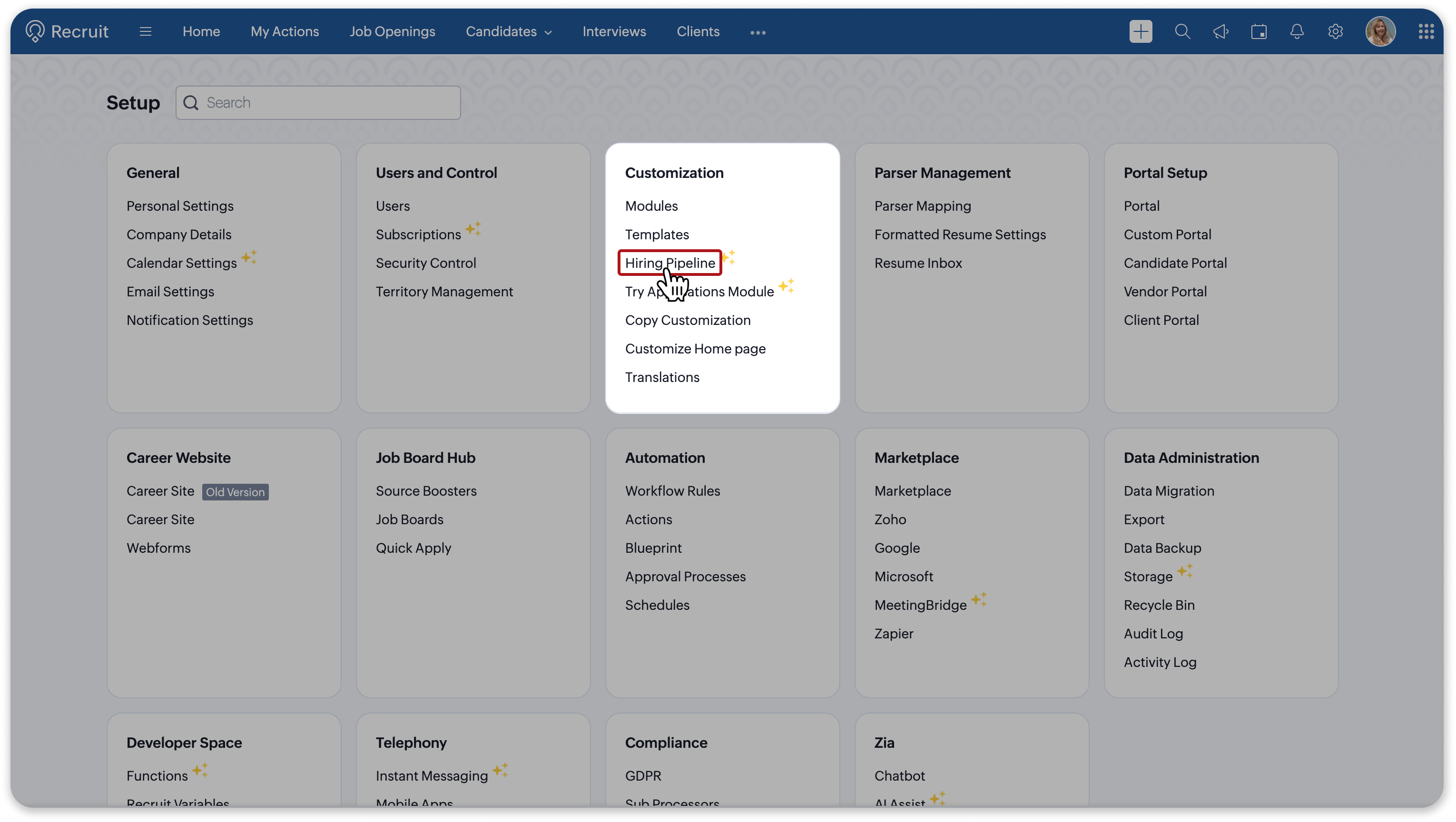Open Workflow Rules
The height and width of the screenshot is (822, 1456).
673,491
